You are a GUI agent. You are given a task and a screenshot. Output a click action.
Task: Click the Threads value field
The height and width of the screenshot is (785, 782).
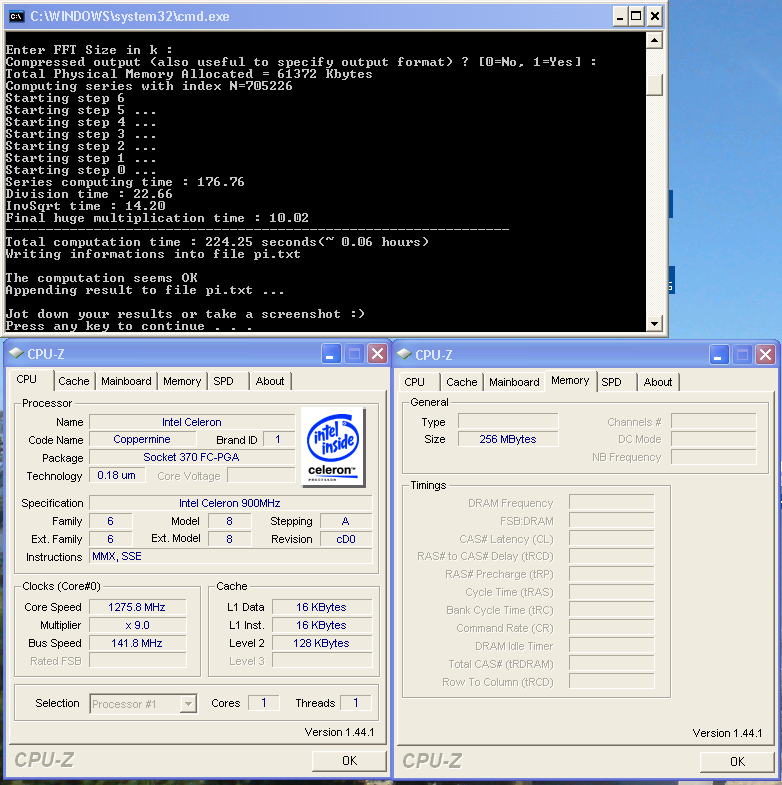tap(356, 703)
